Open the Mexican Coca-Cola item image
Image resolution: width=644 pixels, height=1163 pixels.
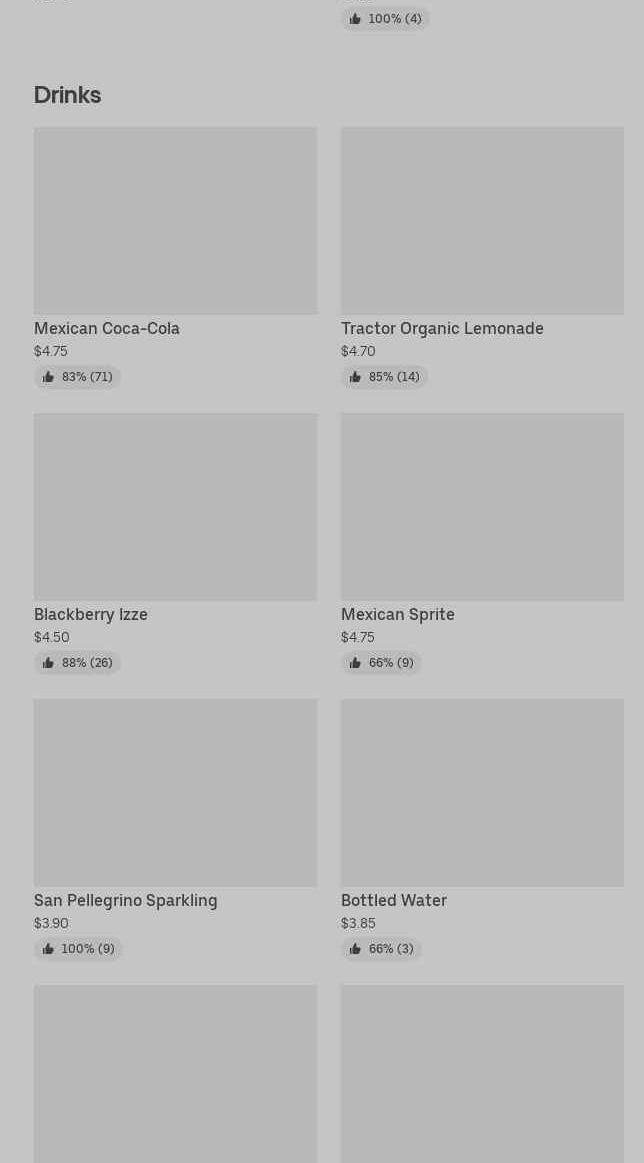pyautogui.click(x=175, y=220)
